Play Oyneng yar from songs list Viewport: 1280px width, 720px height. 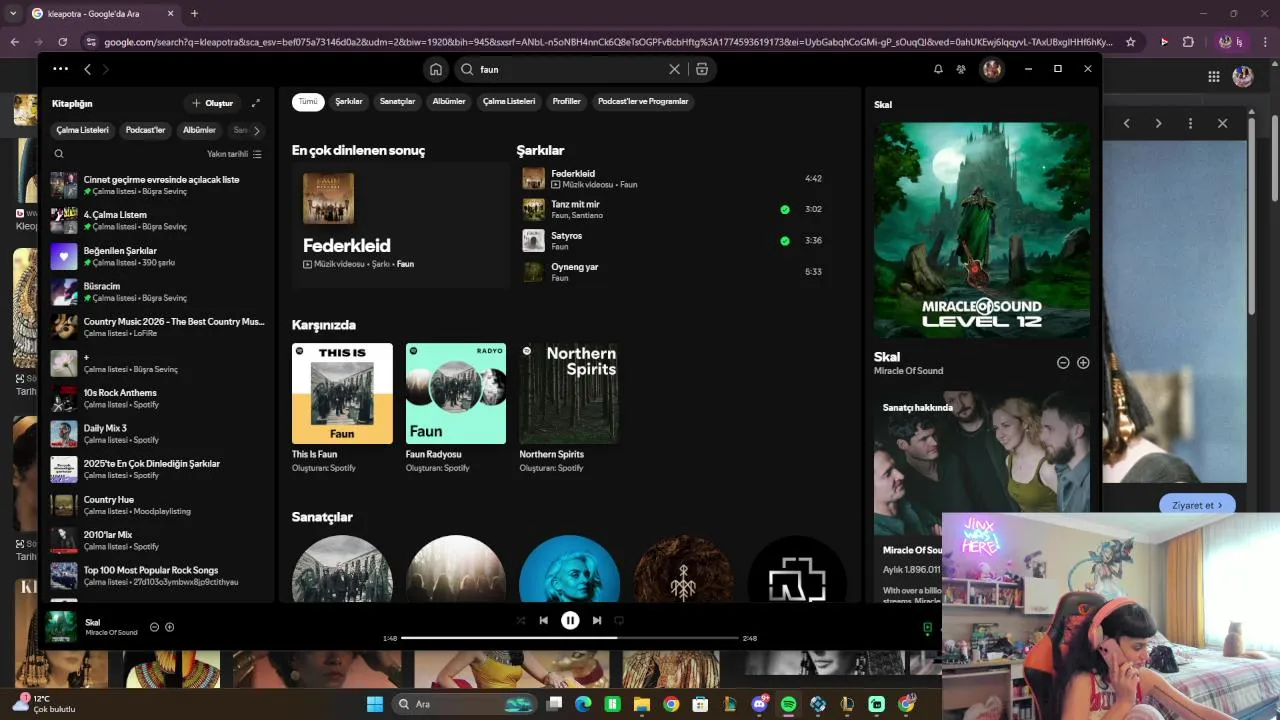point(534,272)
